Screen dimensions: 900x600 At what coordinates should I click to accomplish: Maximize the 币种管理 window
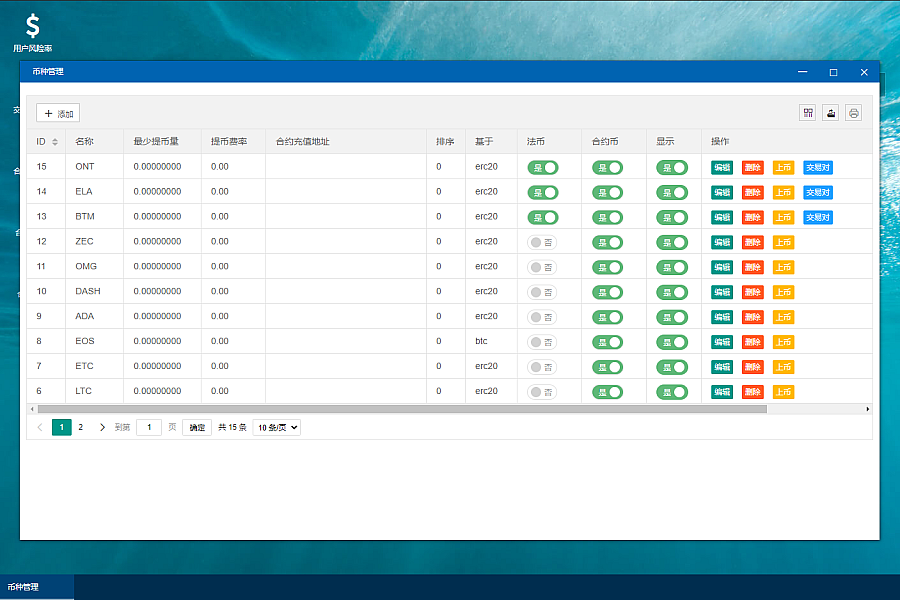pyautogui.click(x=833, y=72)
